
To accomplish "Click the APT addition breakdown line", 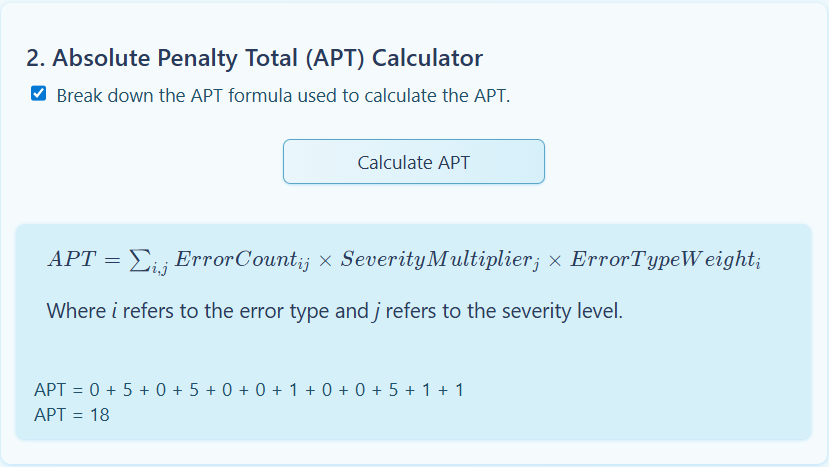I will (x=248, y=389).
